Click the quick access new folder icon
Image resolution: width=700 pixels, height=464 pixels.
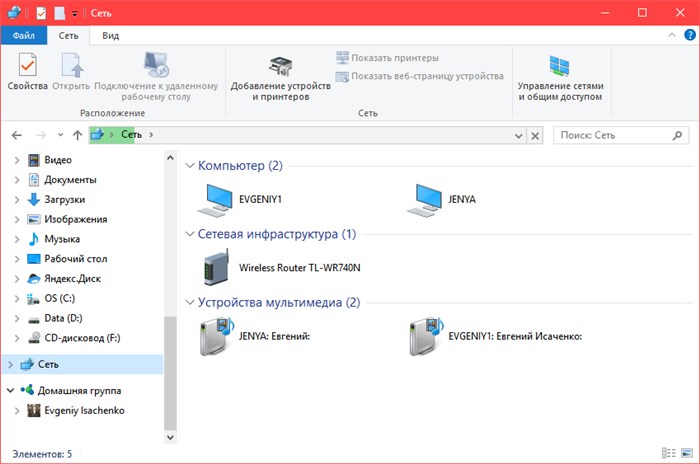pos(59,13)
